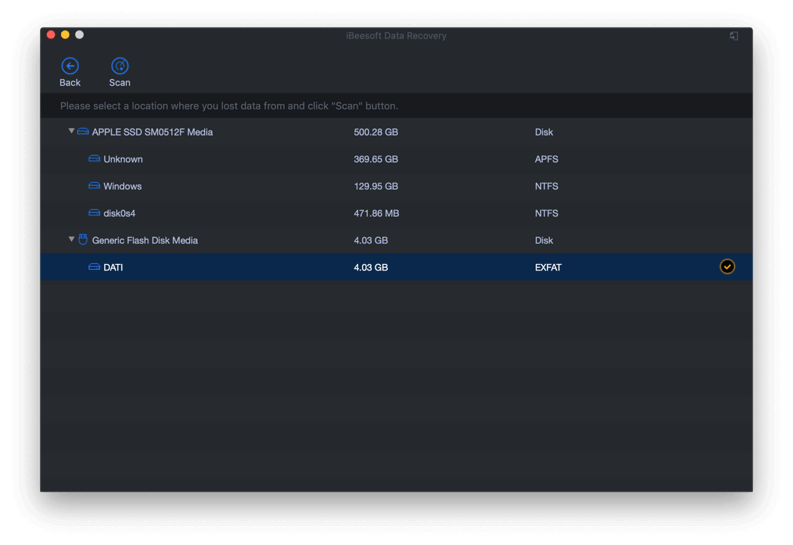Viewport: 793px width, 545px height.
Task: Click the EXFAT file system cell
Action: 548,267
